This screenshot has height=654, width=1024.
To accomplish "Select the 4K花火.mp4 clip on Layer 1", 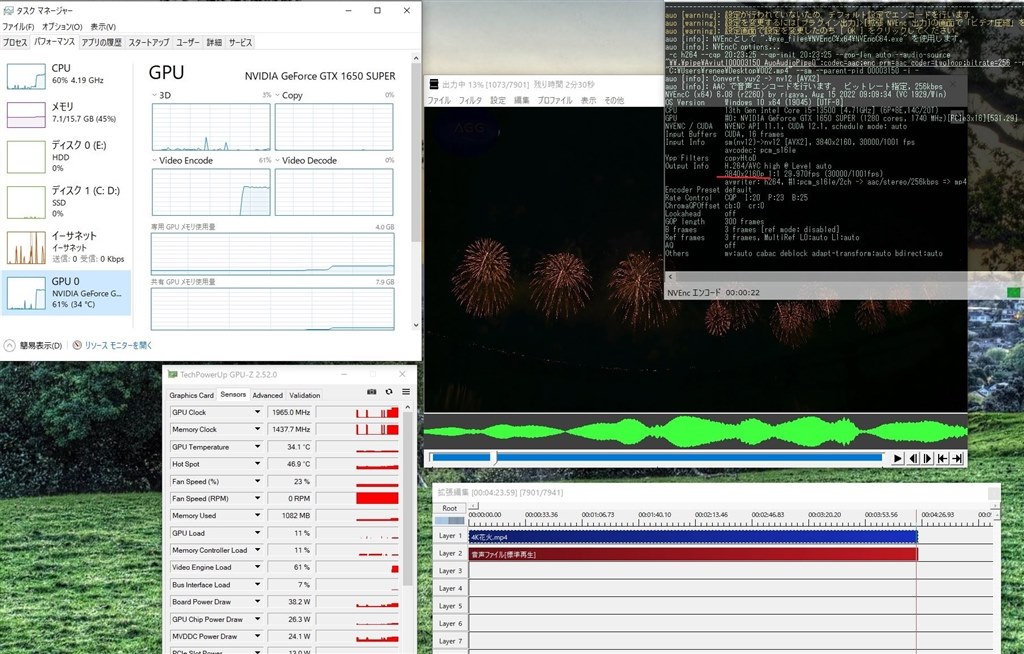I will pos(690,536).
